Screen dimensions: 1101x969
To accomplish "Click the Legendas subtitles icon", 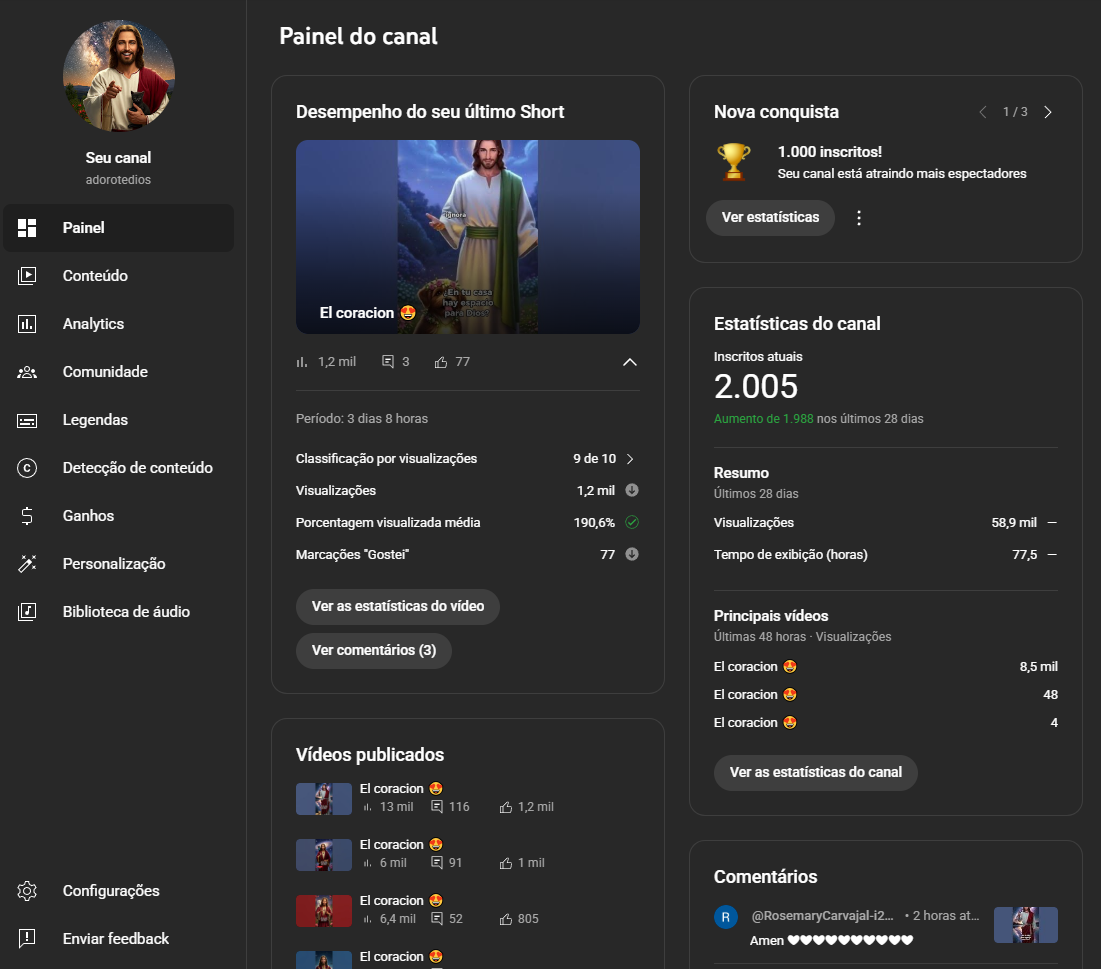I will pos(27,420).
